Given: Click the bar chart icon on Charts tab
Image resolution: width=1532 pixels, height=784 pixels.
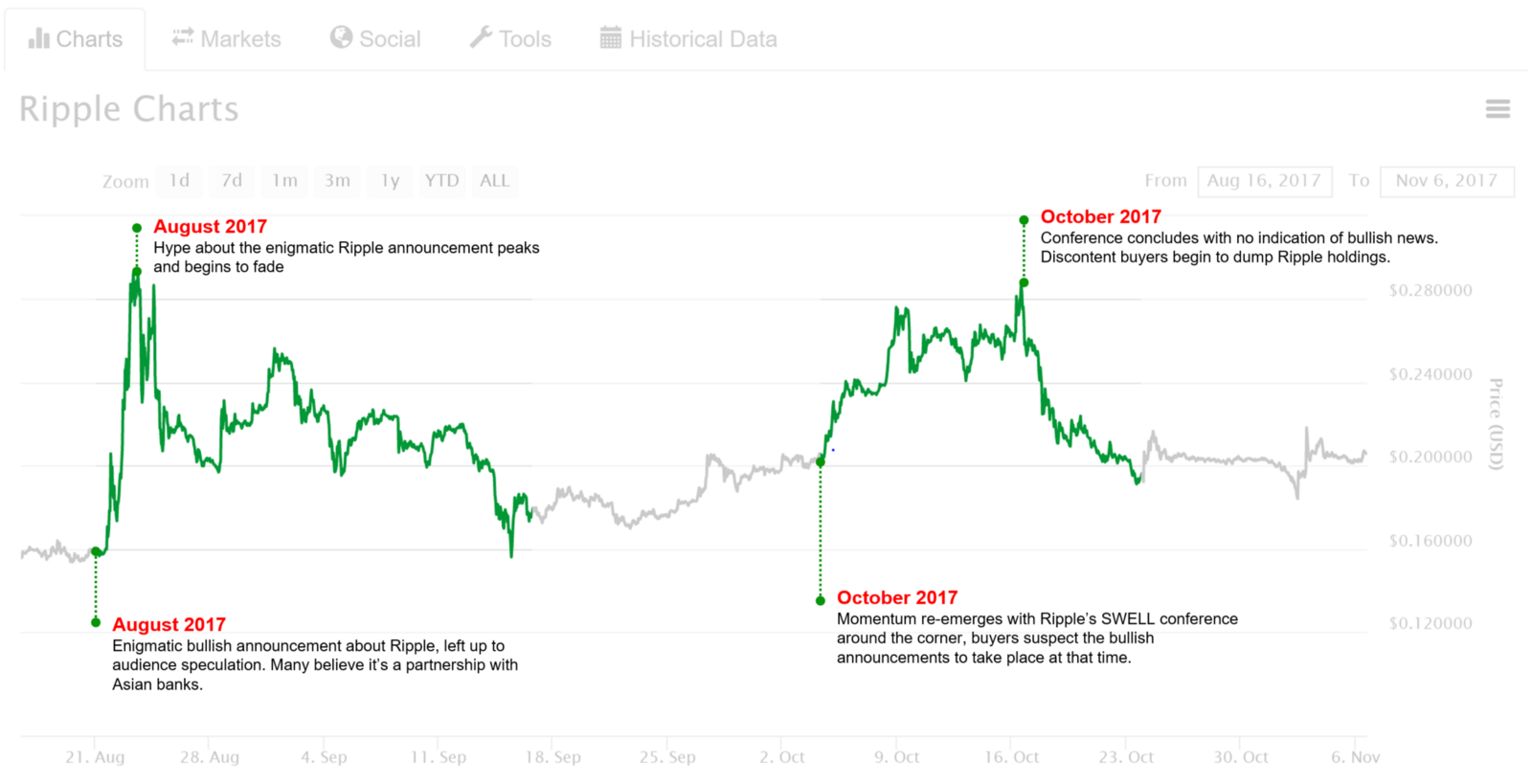Looking at the screenshot, I should click(x=38, y=38).
